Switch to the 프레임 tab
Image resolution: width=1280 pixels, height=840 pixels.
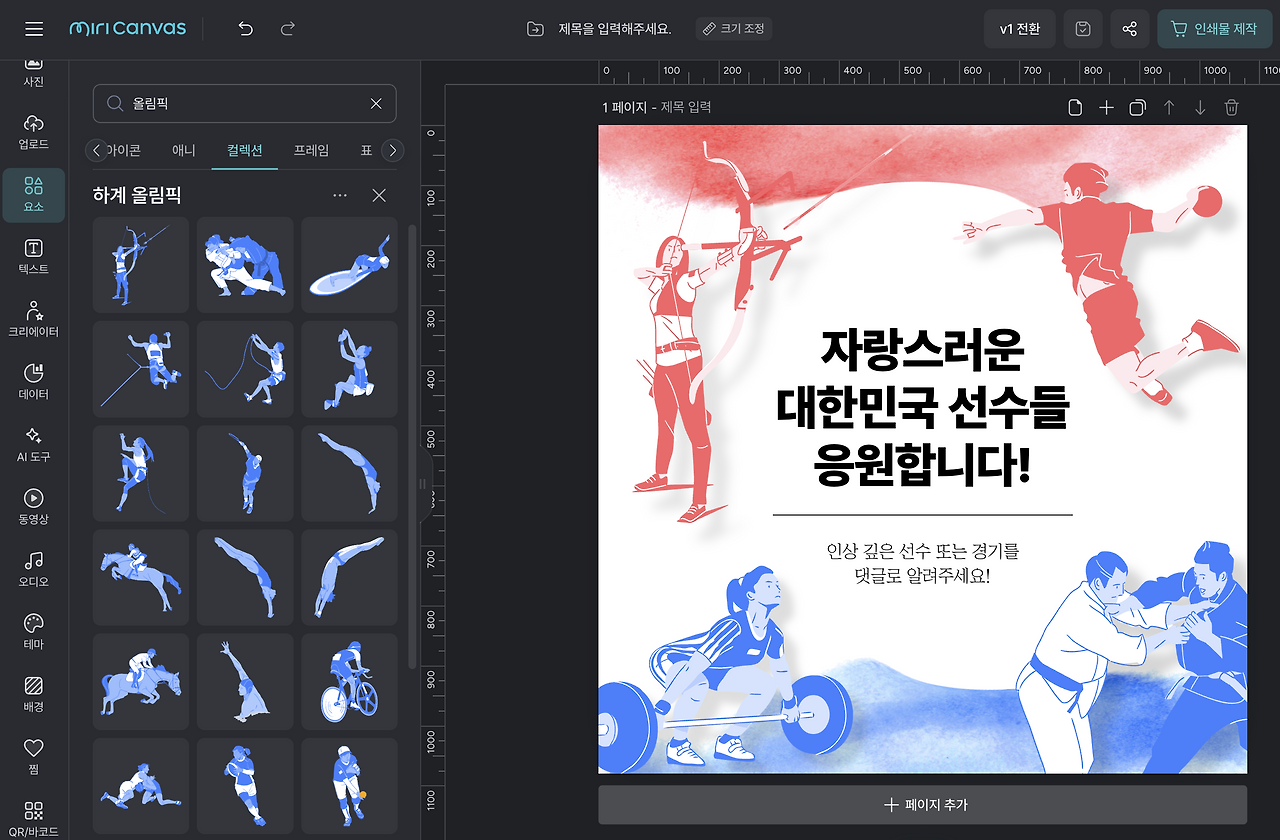(310, 150)
